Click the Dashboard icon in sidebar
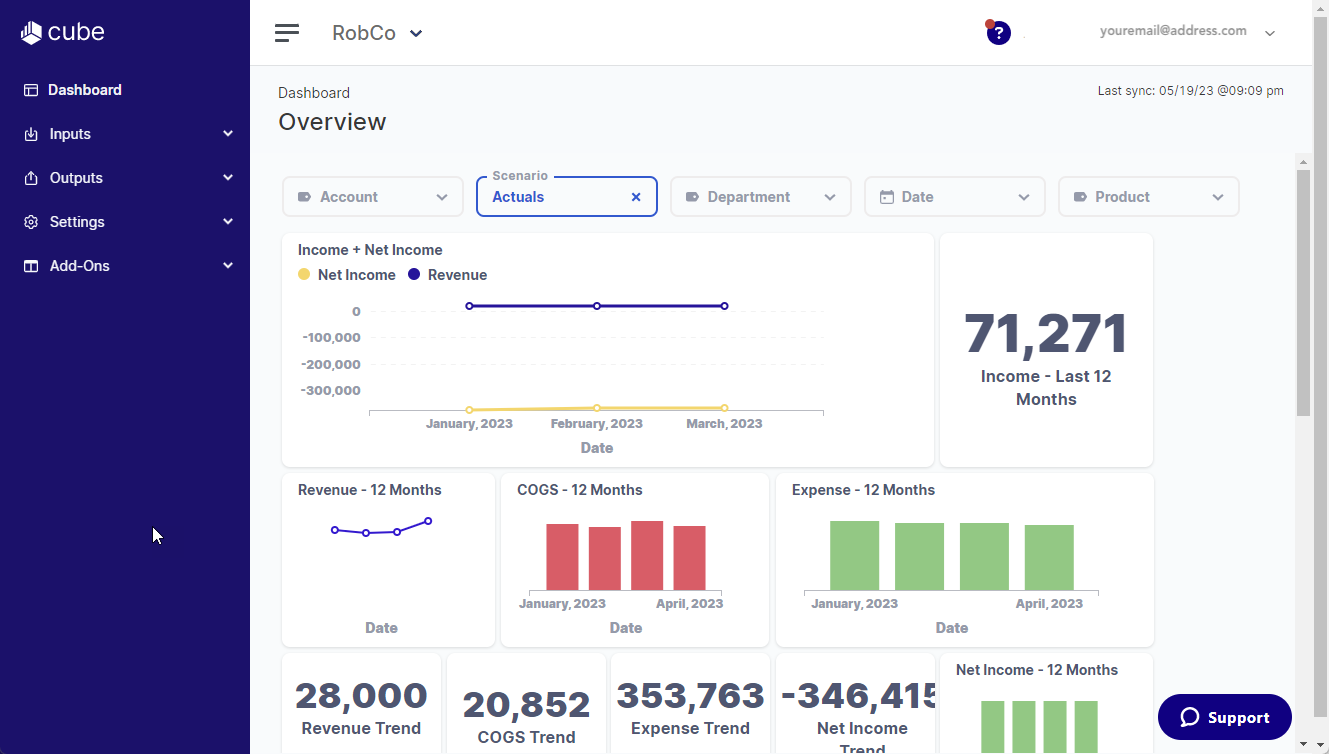The width and height of the screenshot is (1329, 754). 31,90
